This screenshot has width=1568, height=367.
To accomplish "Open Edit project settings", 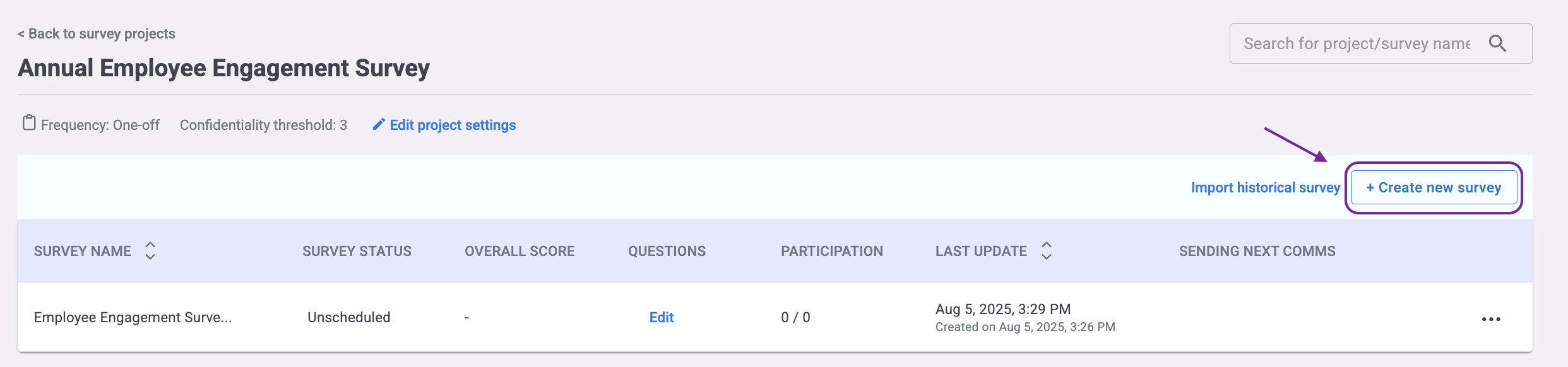I will (x=453, y=125).
